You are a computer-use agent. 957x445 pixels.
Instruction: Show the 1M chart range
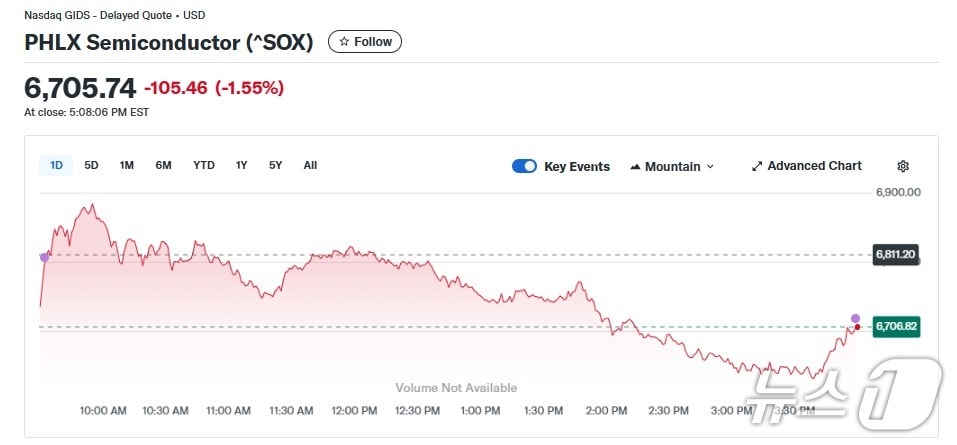[x=127, y=165]
